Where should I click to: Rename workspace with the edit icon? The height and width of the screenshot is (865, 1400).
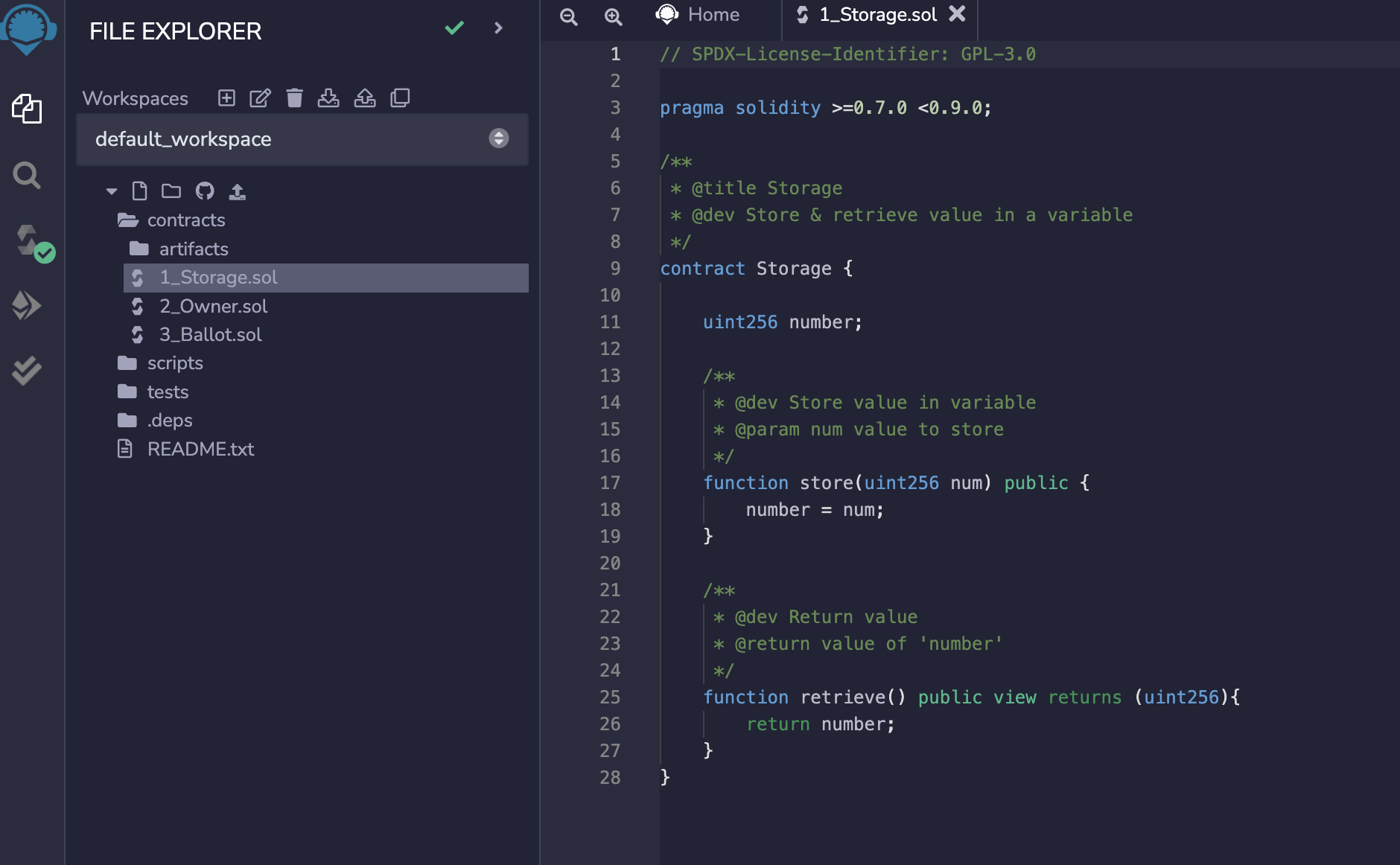click(x=260, y=98)
